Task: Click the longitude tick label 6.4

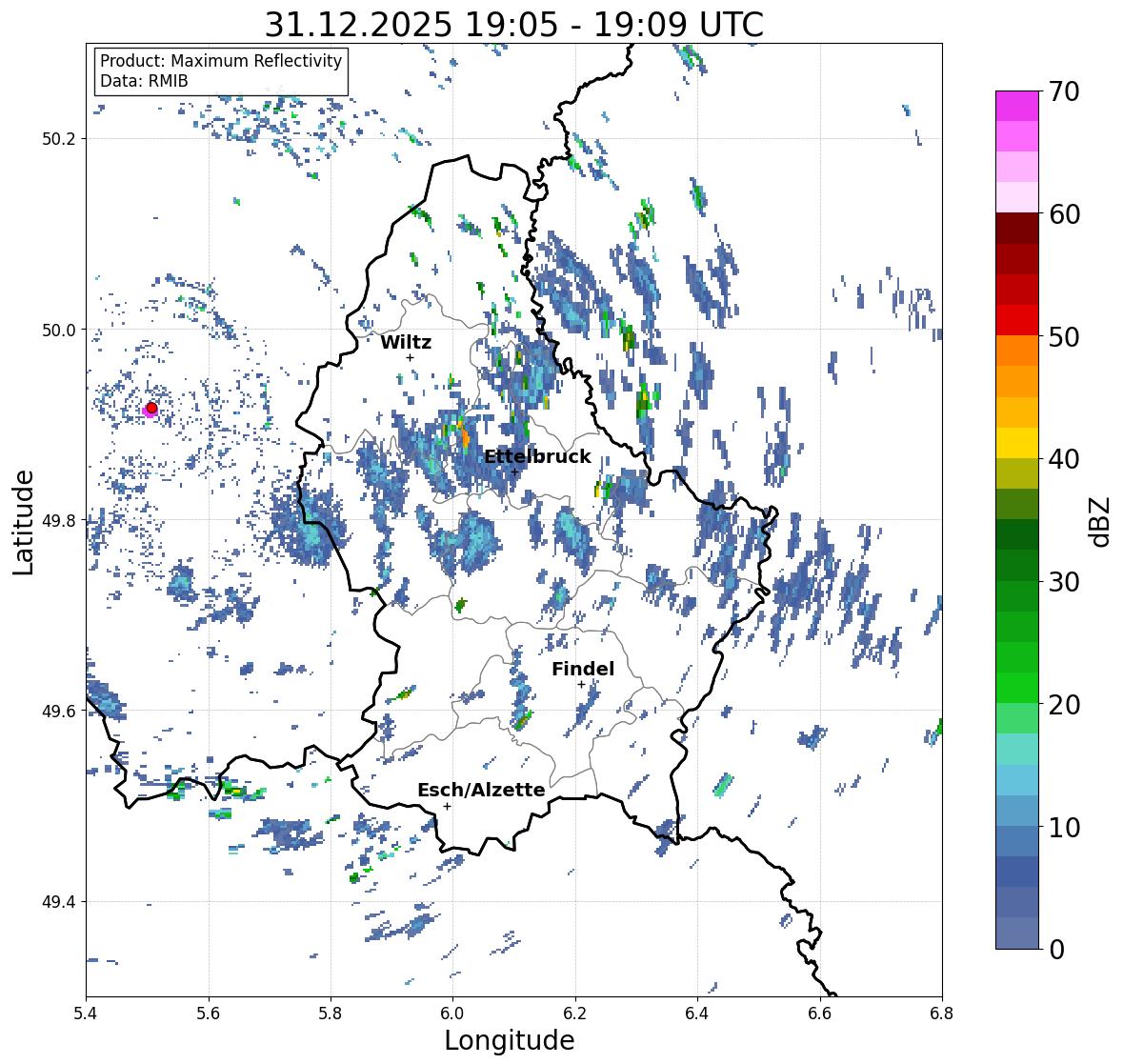Action: click(x=697, y=1014)
